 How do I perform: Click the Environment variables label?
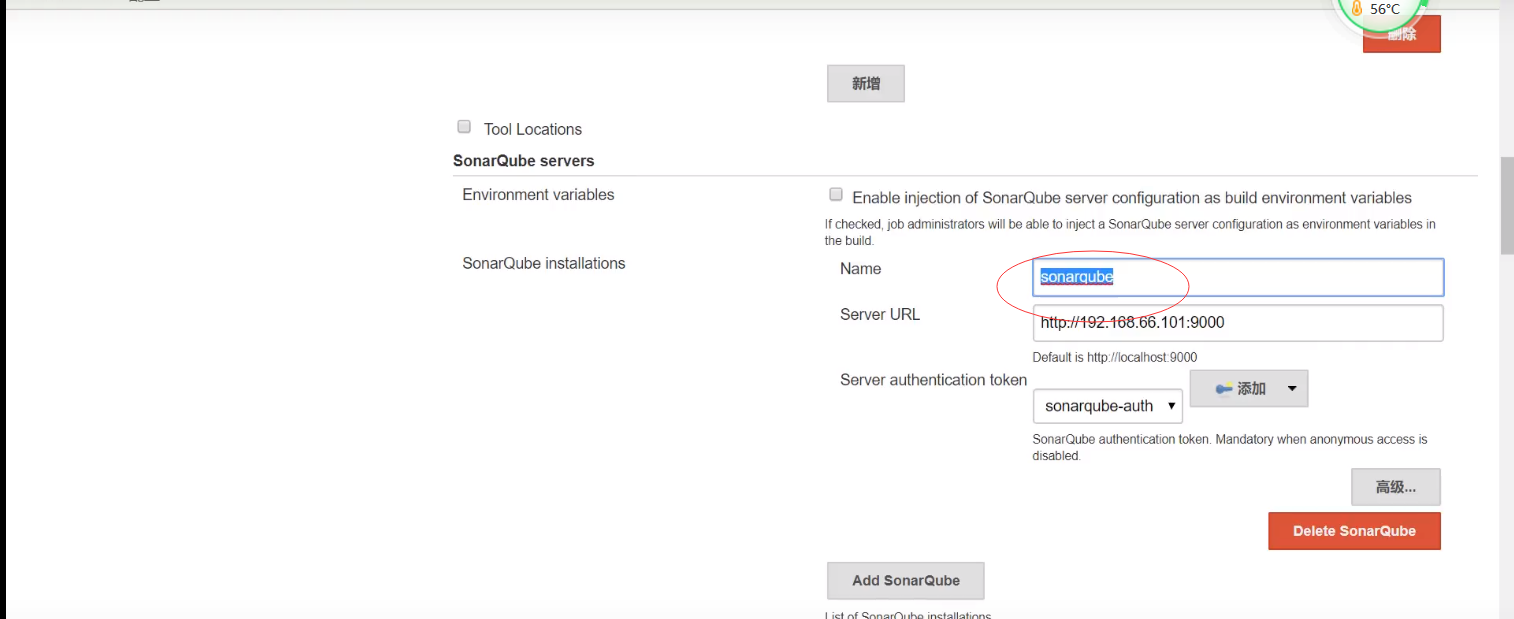[x=538, y=194]
